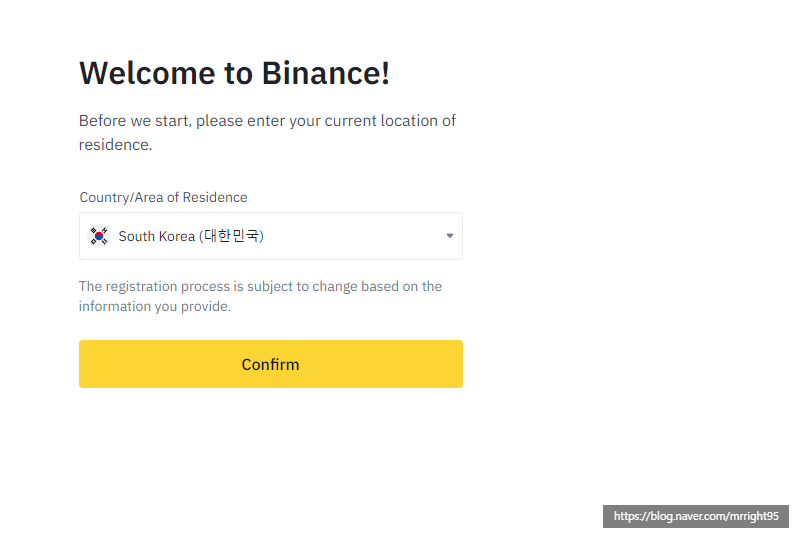
Task: Select the South Korea (대한민국) text
Action: click(x=191, y=236)
